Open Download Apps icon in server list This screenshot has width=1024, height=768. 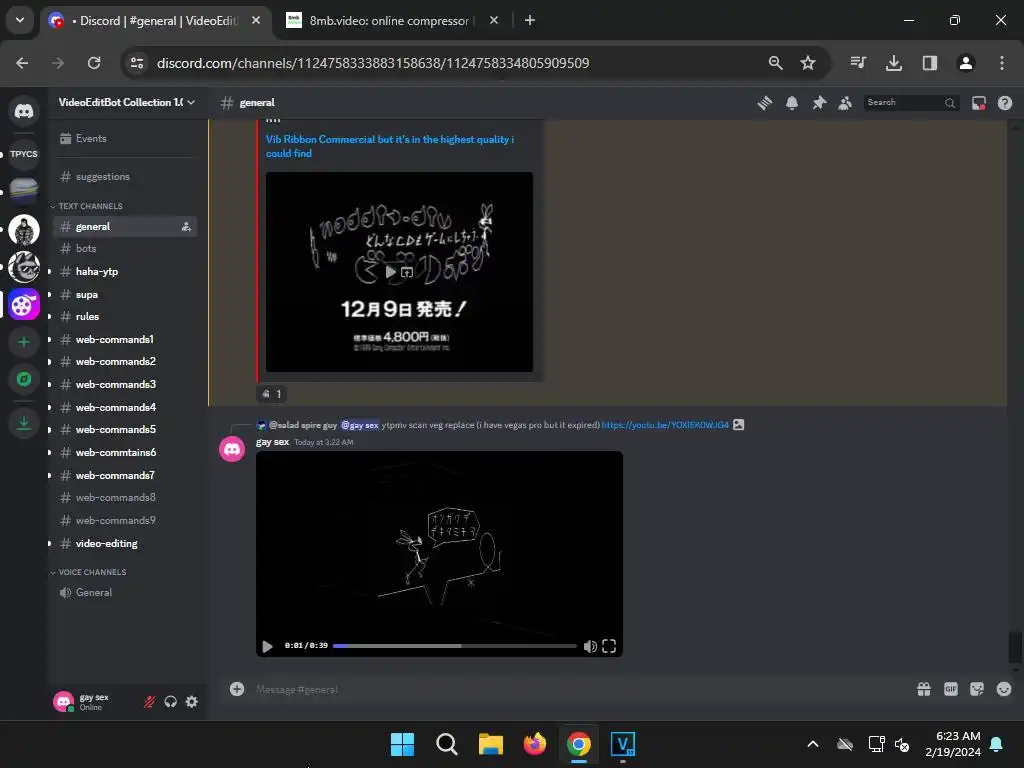(x=24, y=423)
